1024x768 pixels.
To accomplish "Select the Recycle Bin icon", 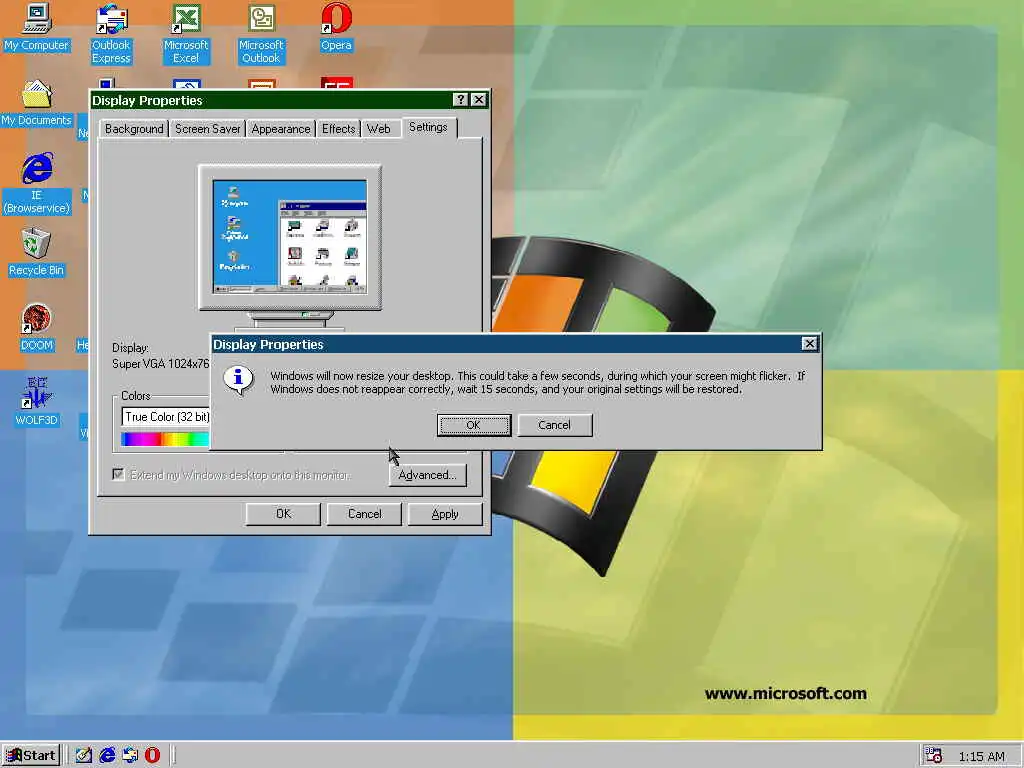I will (x=36, y=253).
